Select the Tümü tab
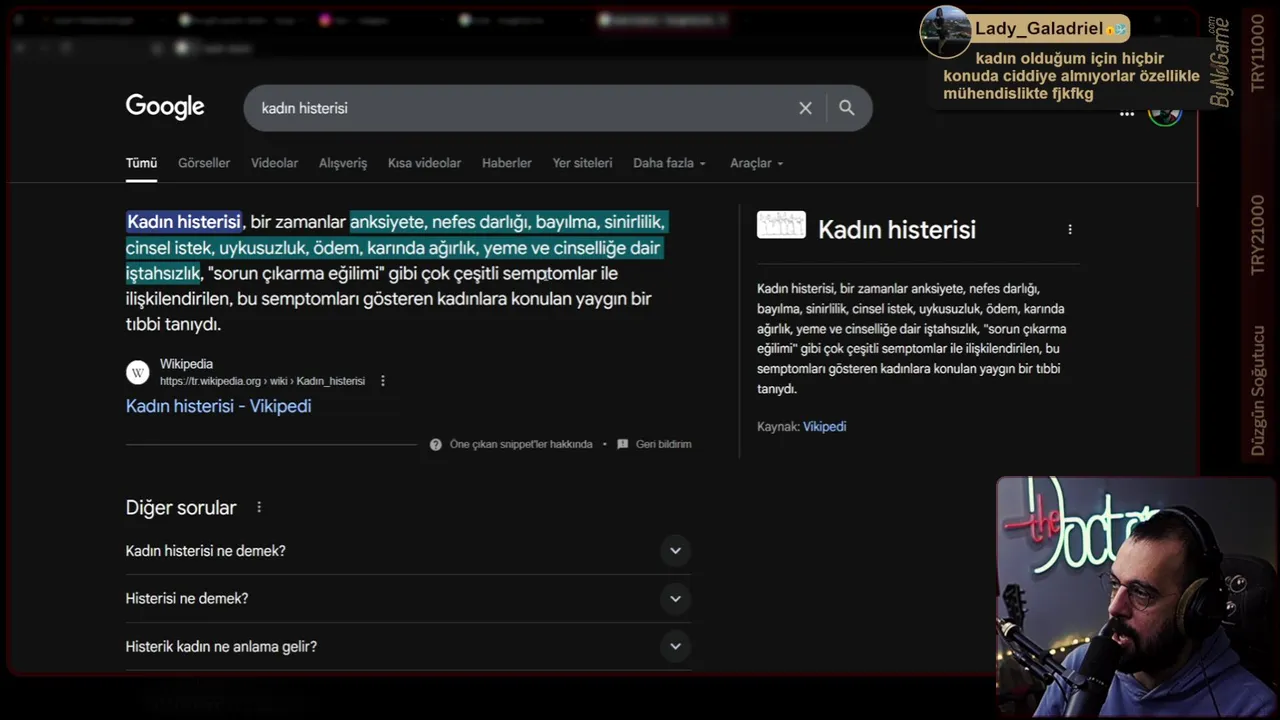The image size is (1280, 720). tap(141, 163)
